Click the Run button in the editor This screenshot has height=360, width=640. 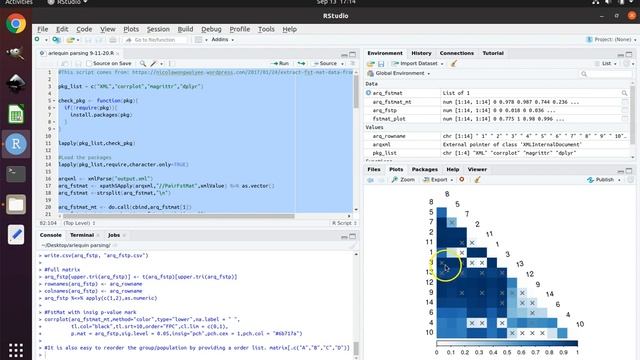280,64
